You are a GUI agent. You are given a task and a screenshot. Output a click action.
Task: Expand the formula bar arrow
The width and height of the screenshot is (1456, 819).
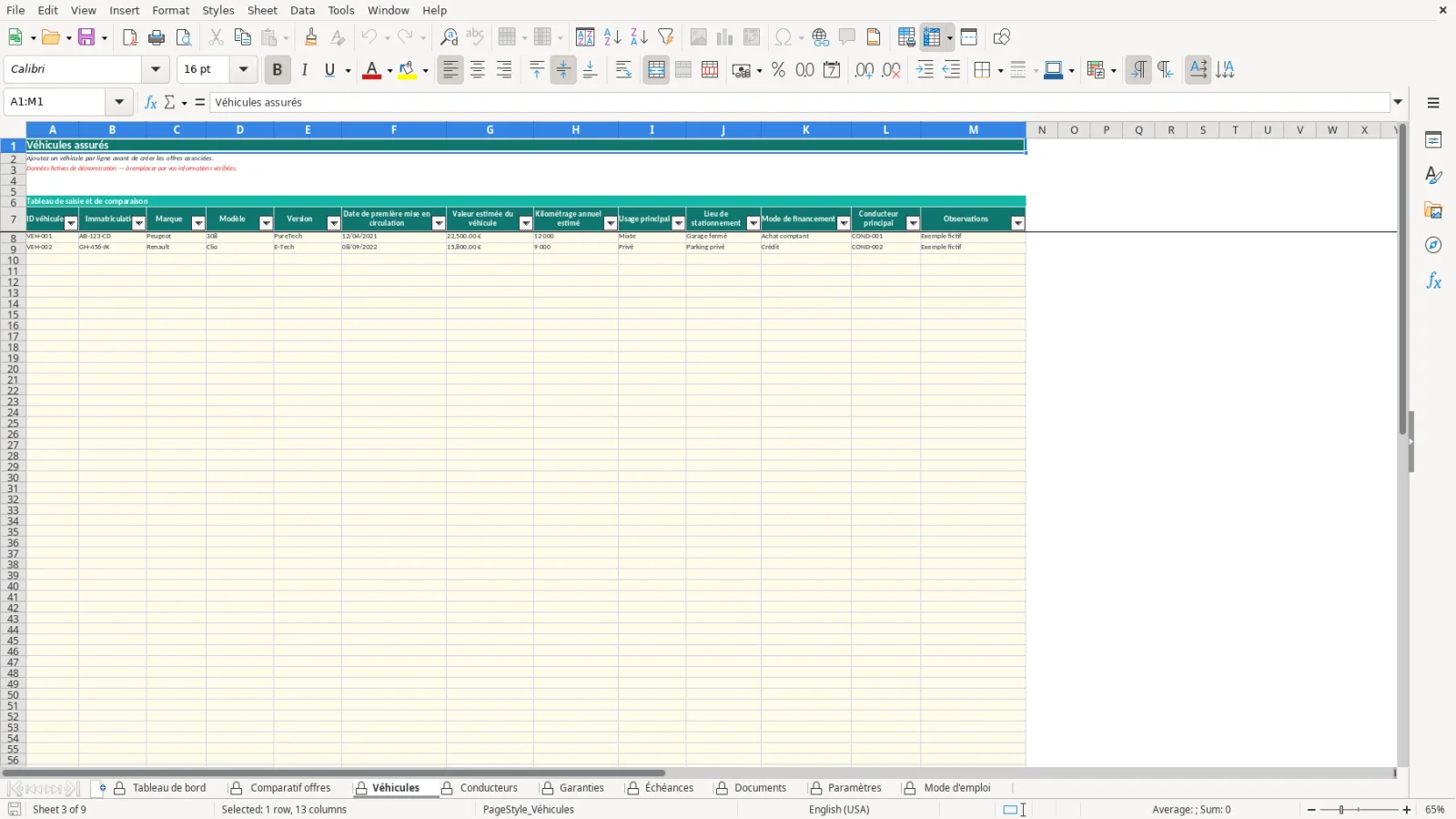pos(1398,102)
